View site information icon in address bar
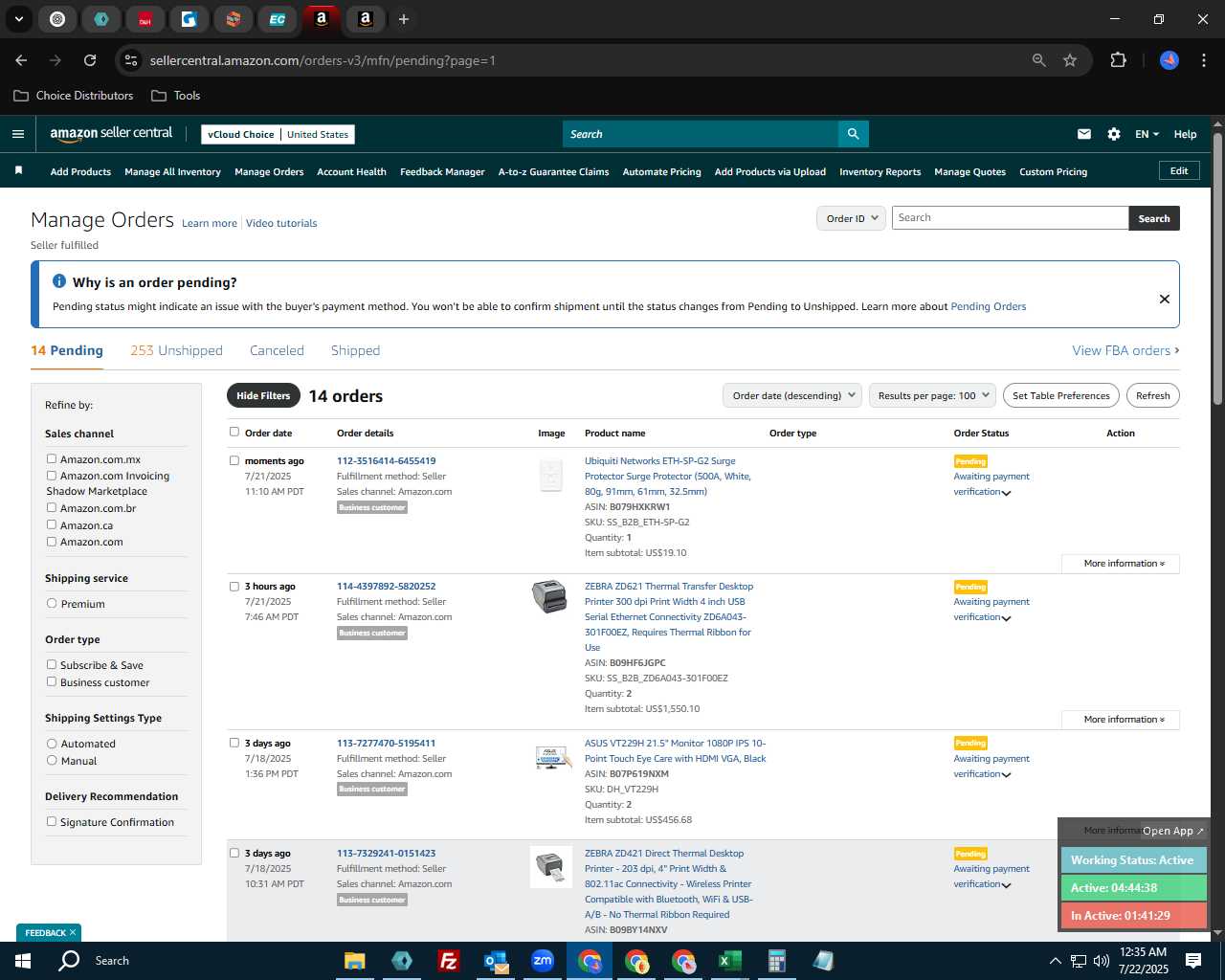This screenshot has width=1225, height=980. pyautogui.click(x=131, y=60)
